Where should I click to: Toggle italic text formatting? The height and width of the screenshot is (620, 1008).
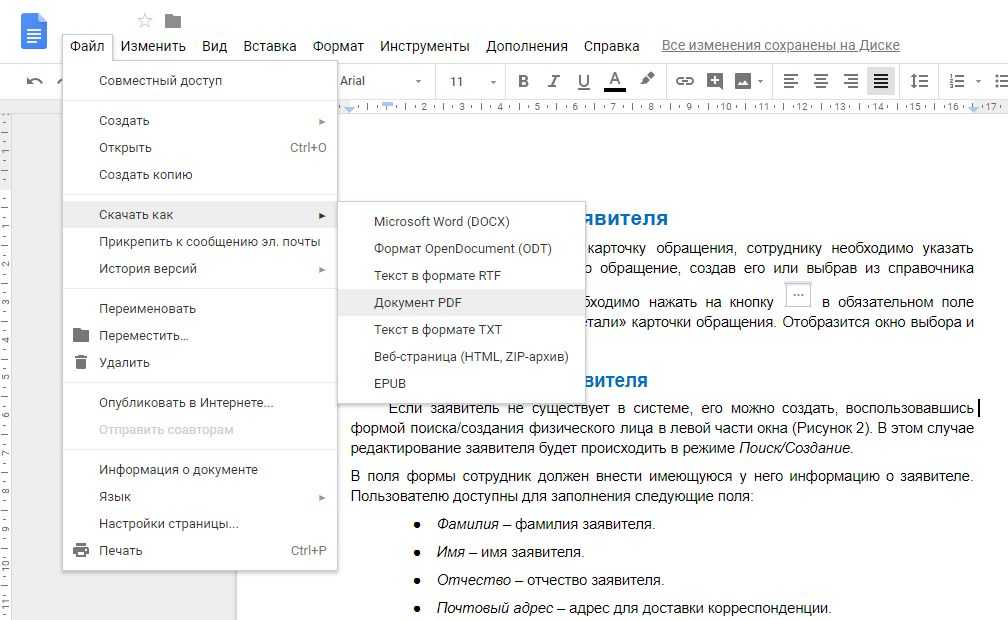552,81
